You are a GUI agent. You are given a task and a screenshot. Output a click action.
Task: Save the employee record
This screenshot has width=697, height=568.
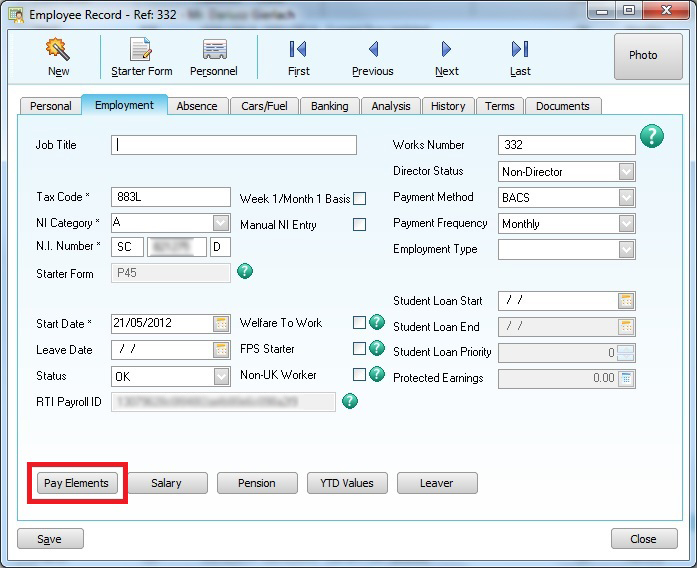click(50, 539)
